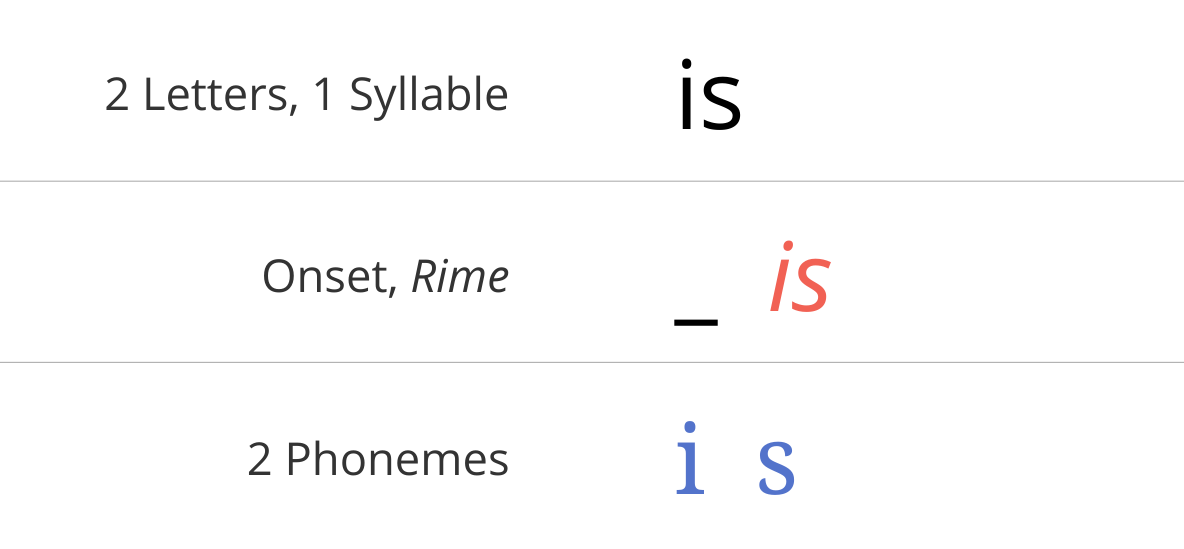Click the digit "1" before Syllable
Screen dimensions: 1184x549
(323, 96)
